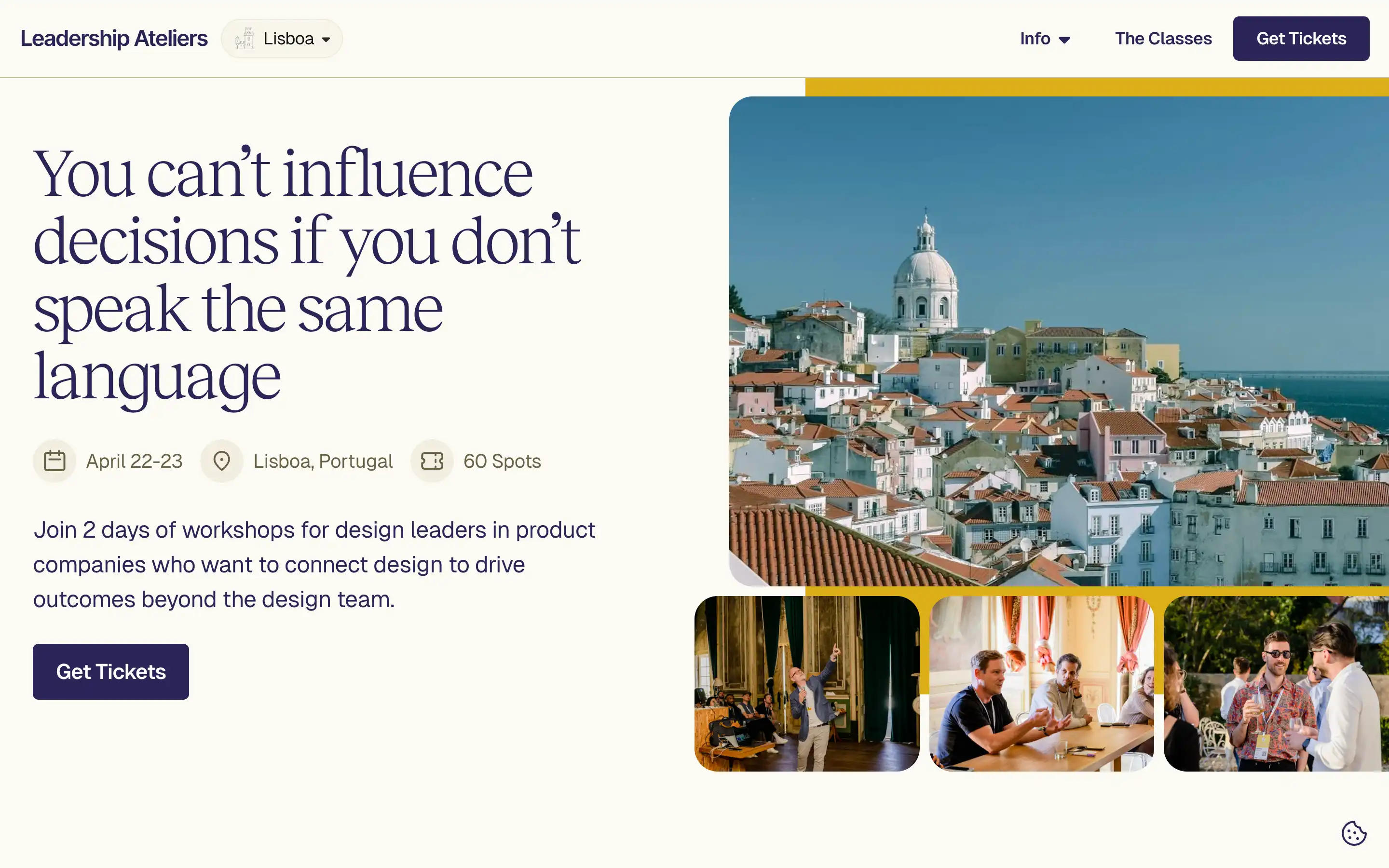Expand the Lisboa city dropdown

(x=281, y=38)
